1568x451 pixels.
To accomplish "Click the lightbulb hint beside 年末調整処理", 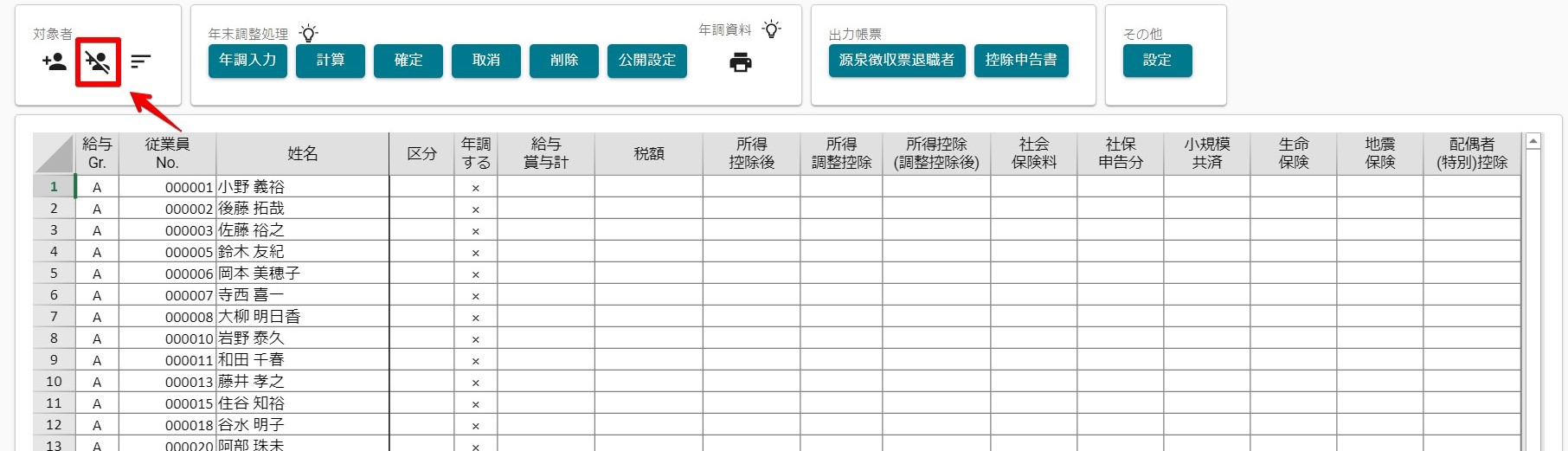I will 308,33.
